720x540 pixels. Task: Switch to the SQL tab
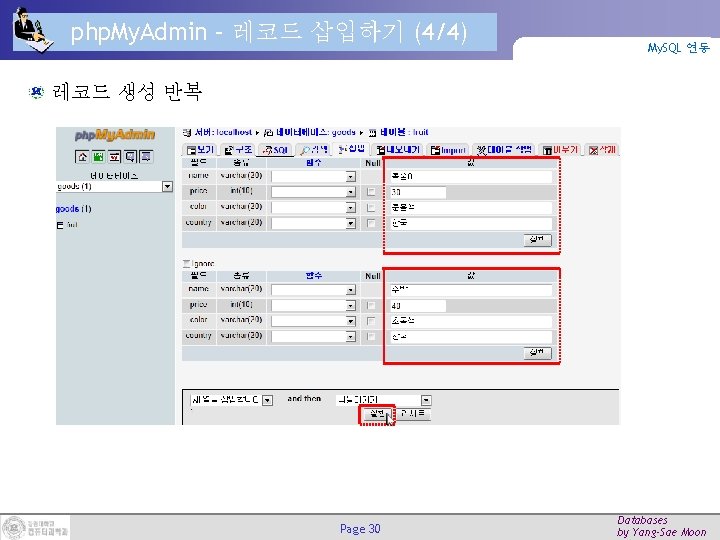pyautogui.click(x=275, y=150)
